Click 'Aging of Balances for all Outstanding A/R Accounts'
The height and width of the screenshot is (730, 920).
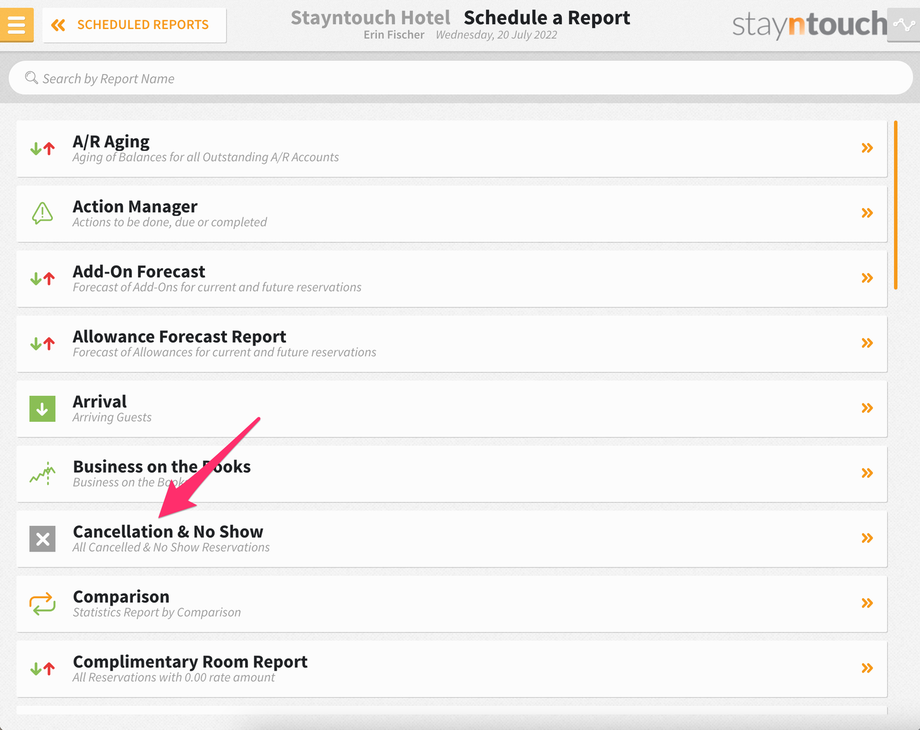coord(205,157)
